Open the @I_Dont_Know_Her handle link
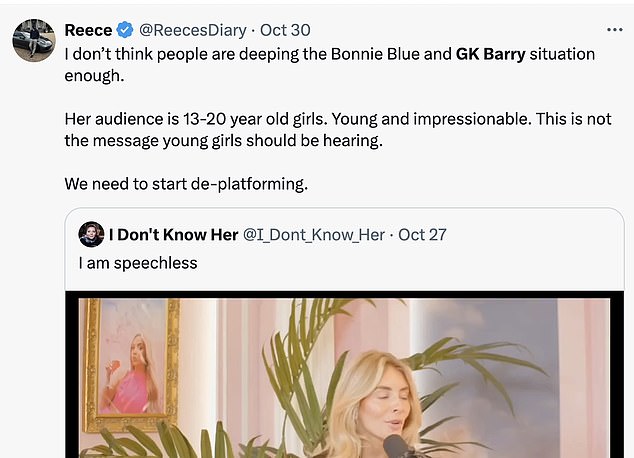 (314, 235)
